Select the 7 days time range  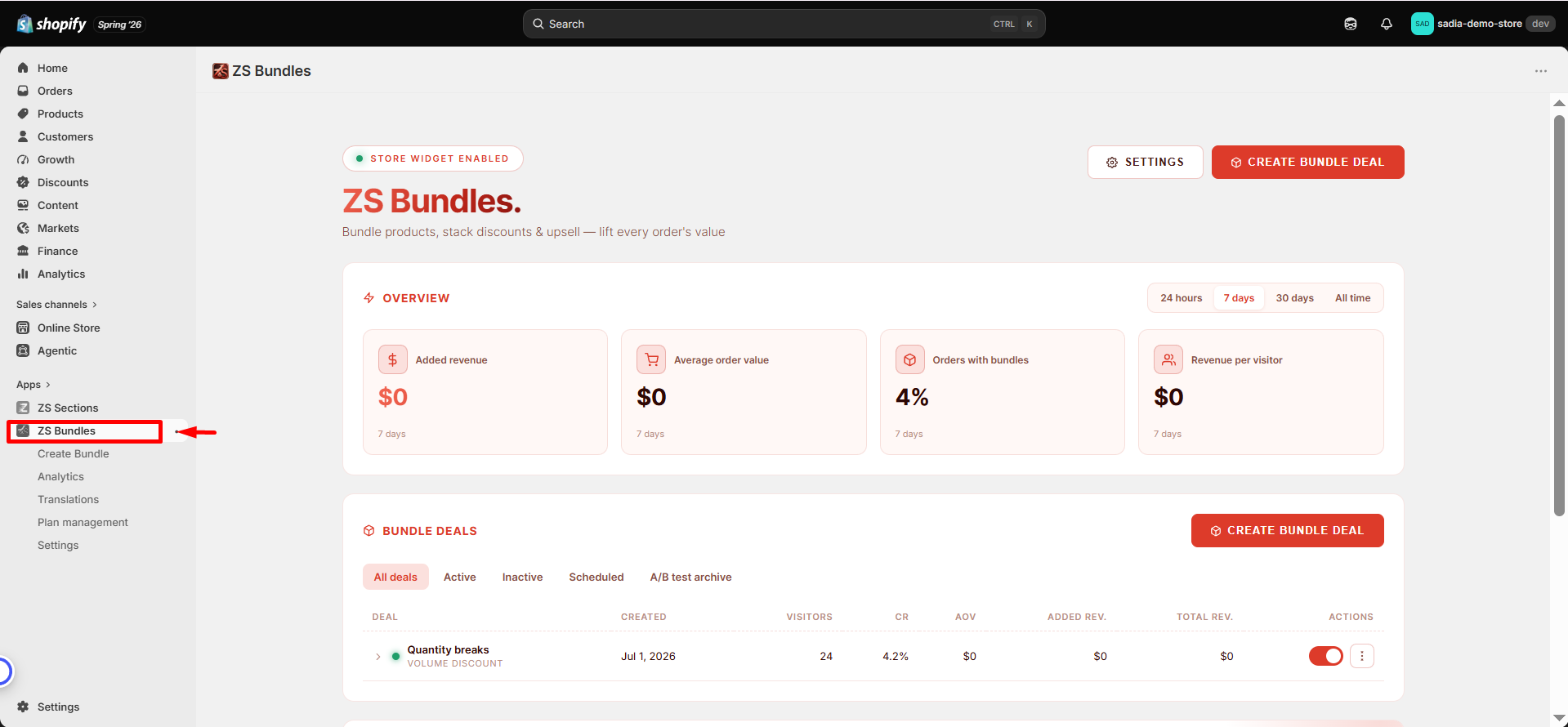(x=1239, y=298)
